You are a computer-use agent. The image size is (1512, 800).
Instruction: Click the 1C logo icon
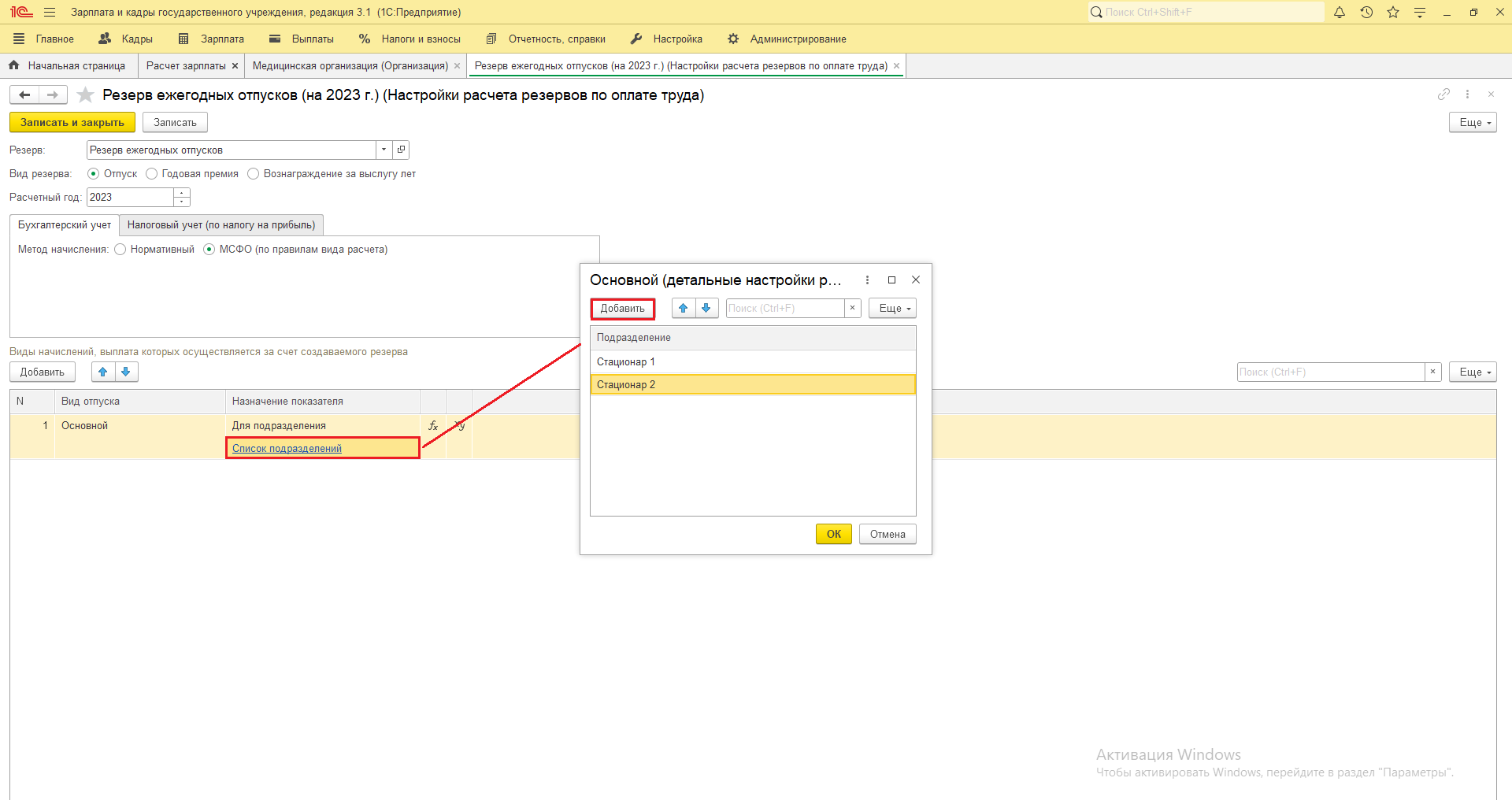coord(21,13)
